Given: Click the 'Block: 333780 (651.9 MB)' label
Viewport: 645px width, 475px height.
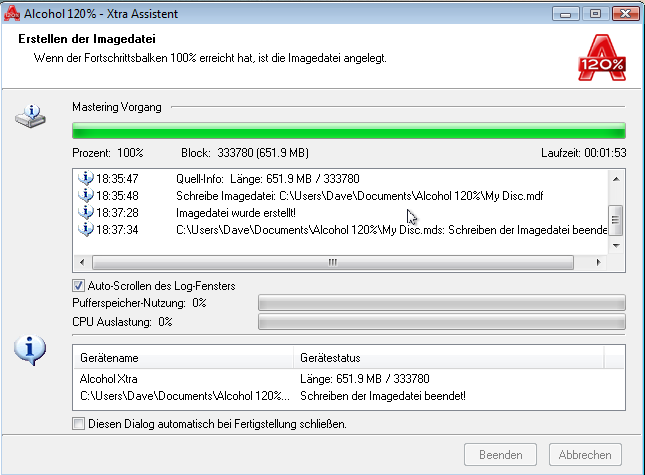Looking at the screenshot, I should click(245, 153).
